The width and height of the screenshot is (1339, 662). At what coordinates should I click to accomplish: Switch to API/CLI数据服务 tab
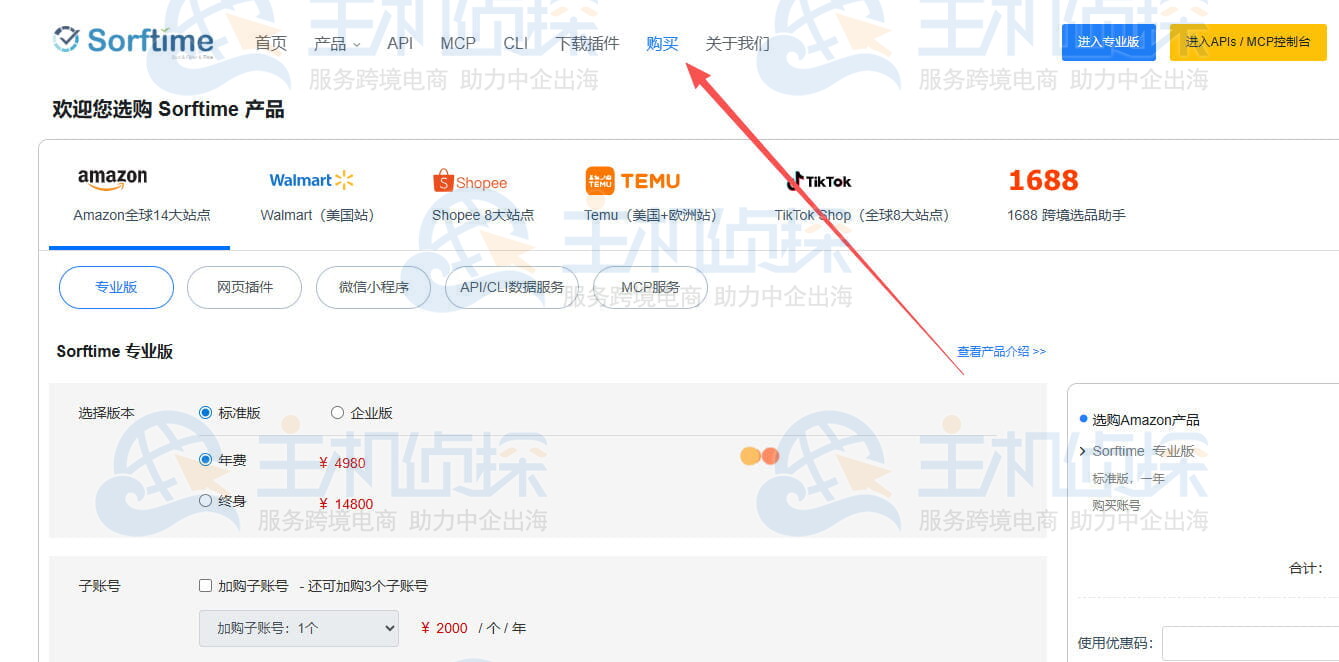click(512, 287)
